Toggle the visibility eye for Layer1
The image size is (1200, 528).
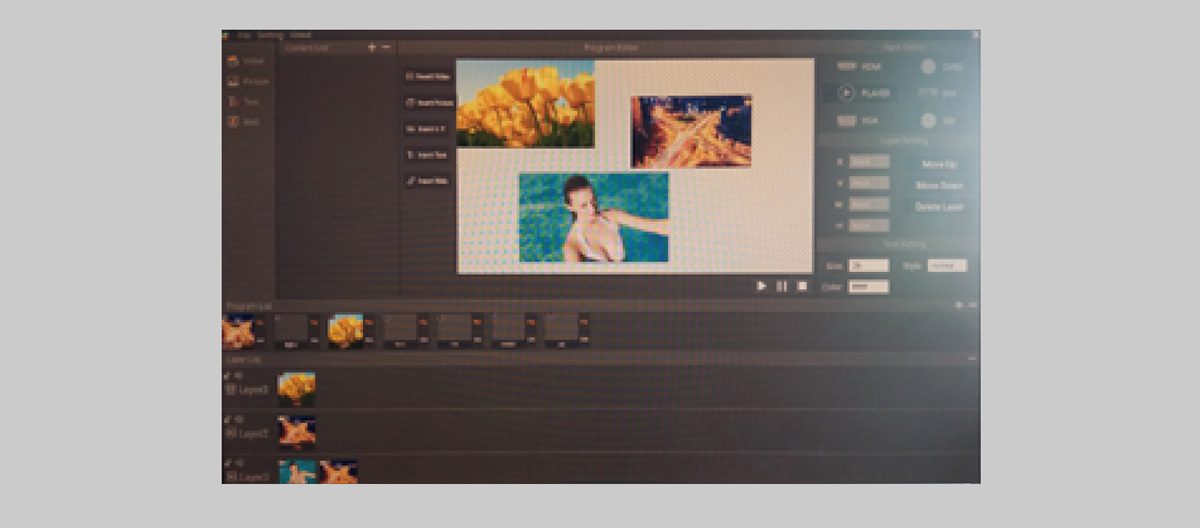[x=238, y=376]
